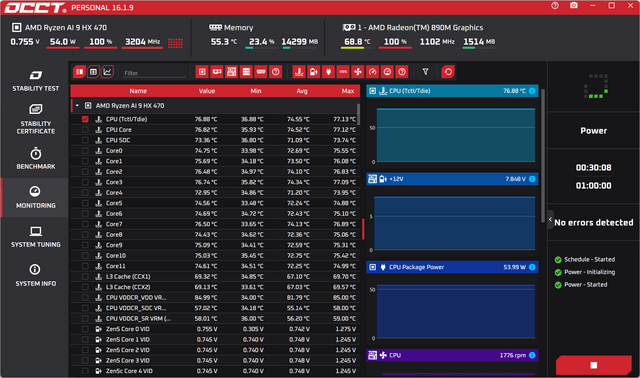Check the CPU Core sensor checkbox
640x378 pixels.
point(85,129)
